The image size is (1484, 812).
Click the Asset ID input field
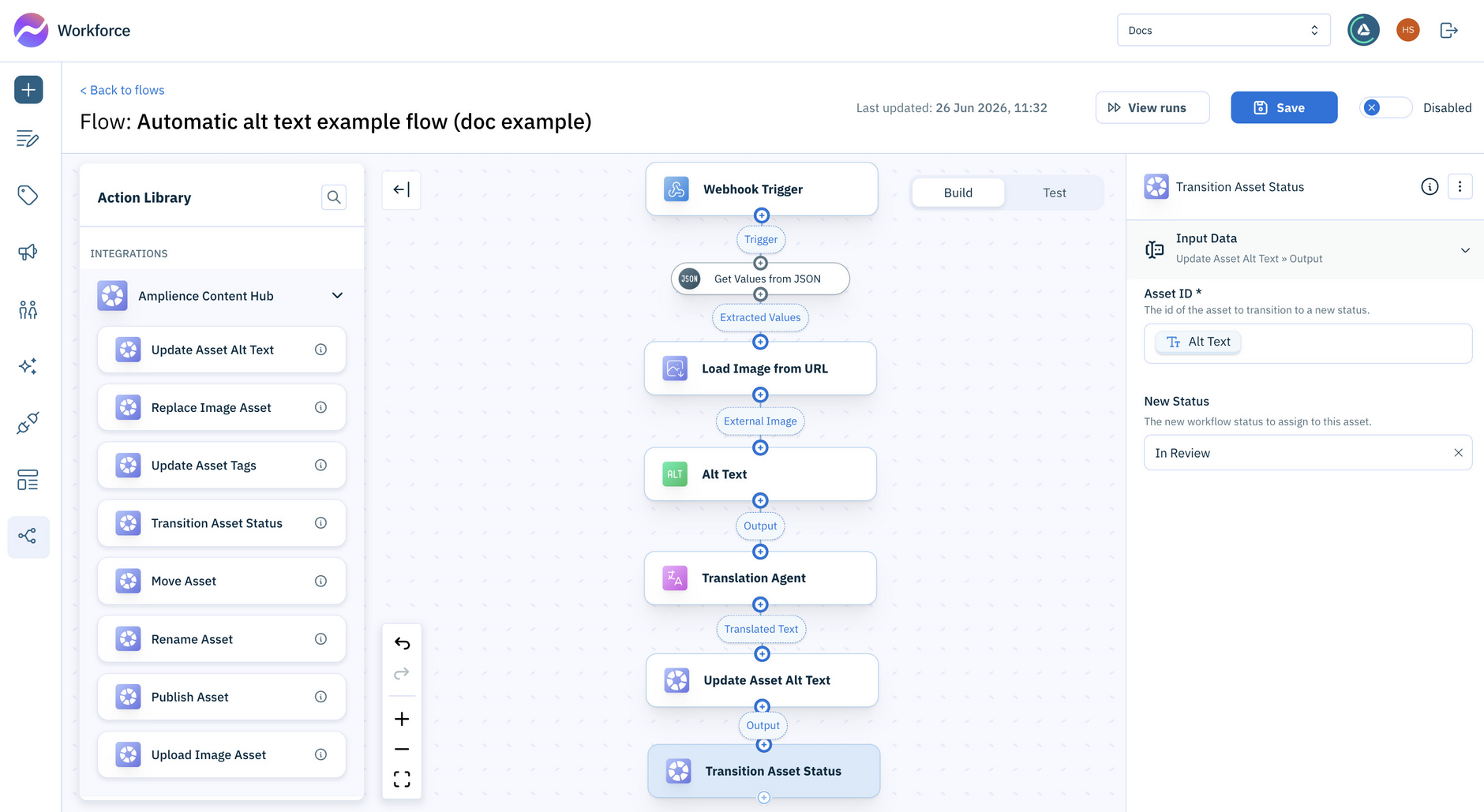1308,343
